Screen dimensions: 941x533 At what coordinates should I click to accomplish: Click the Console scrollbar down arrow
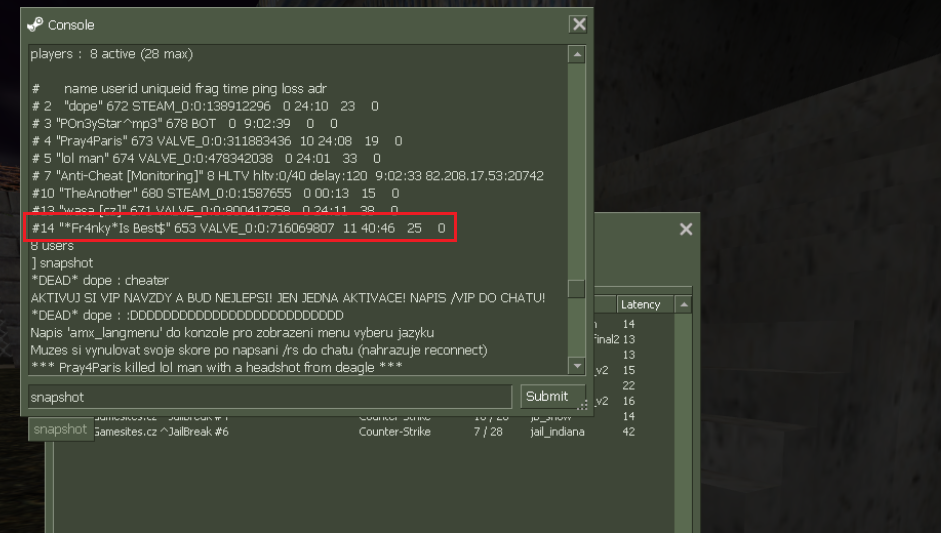tap(577, 365)
